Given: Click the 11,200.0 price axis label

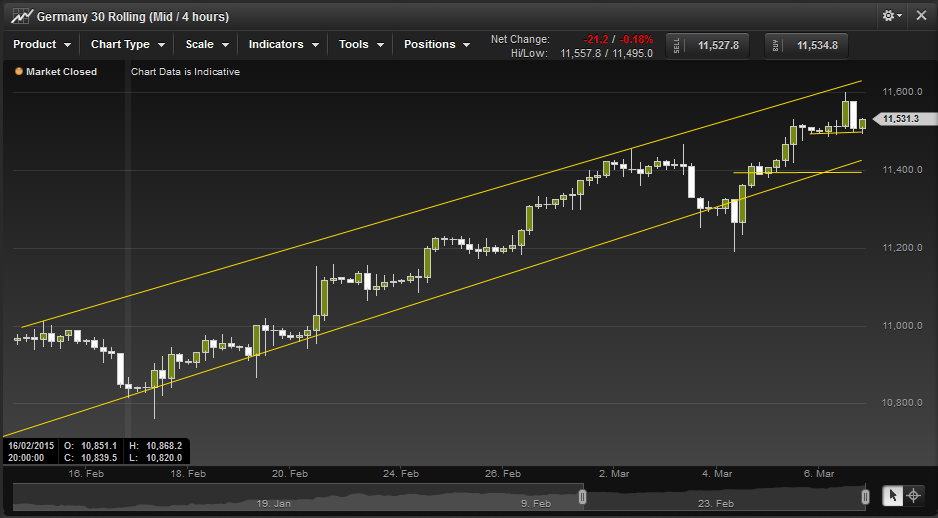Looking at the screenshot, I should click(x=902, y=248).
